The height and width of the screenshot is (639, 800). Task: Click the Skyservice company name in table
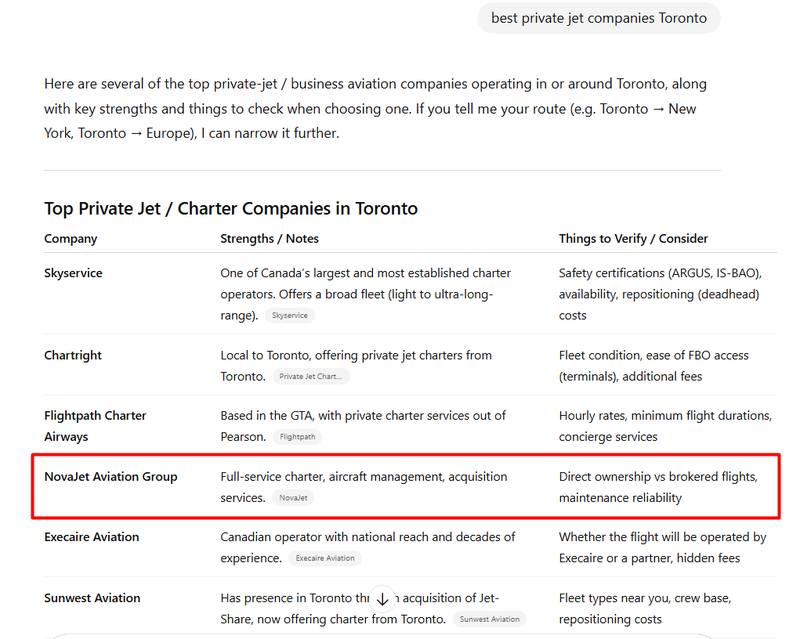pyautogui.click(x=73, y=273)
